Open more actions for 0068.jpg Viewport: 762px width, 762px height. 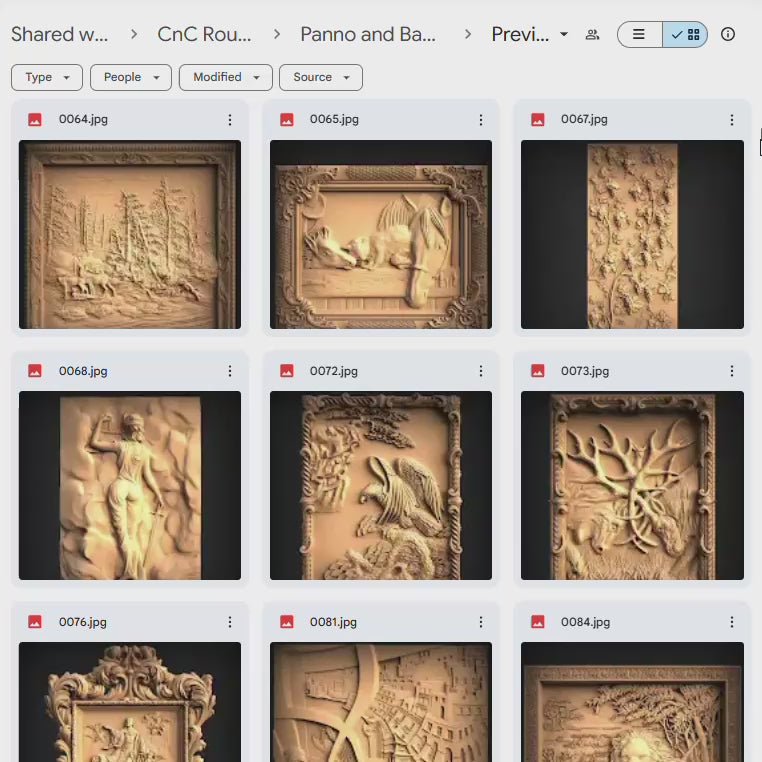(x=230, y=371)
